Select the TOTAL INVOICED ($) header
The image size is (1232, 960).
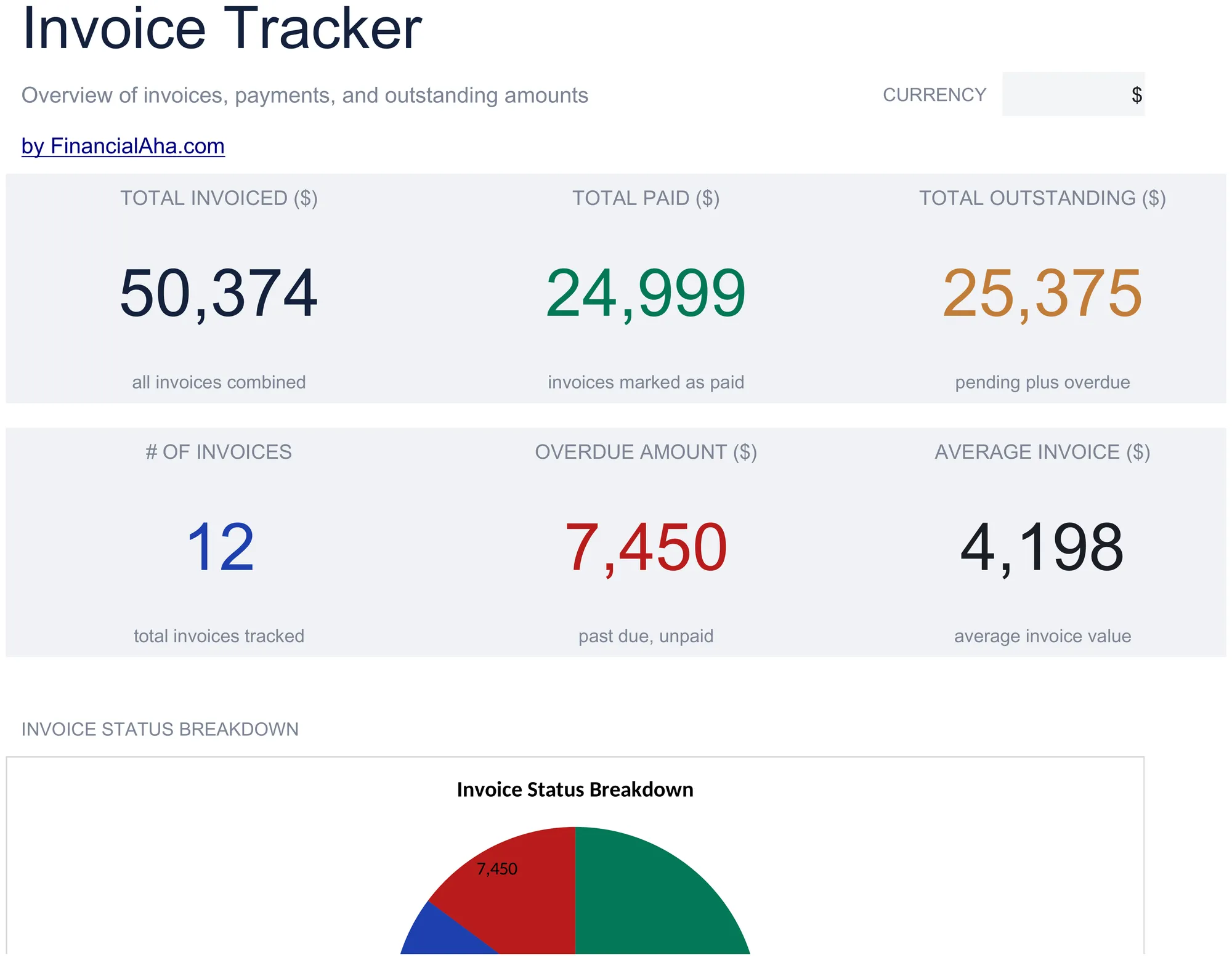[x=219, y=198]
